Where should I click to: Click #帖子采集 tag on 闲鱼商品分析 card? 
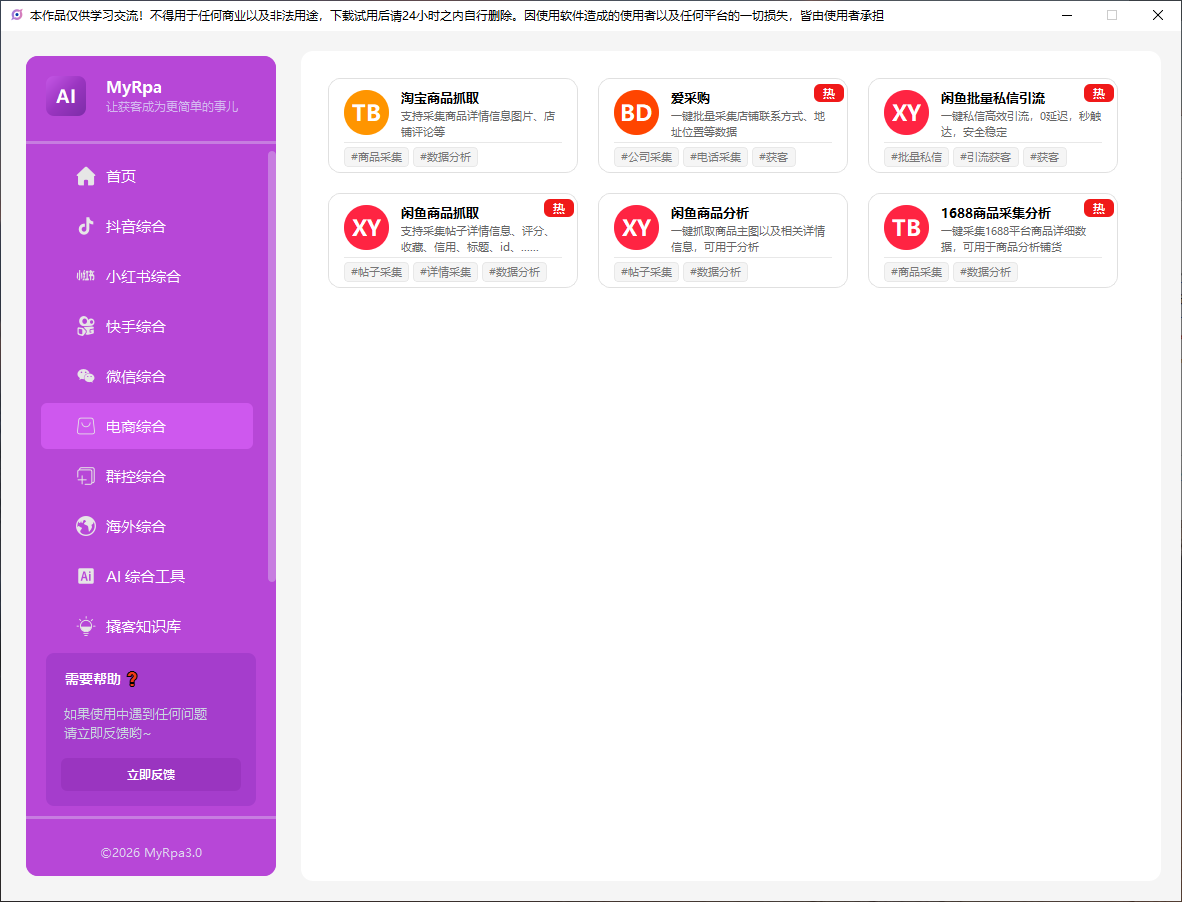(646, 272)
